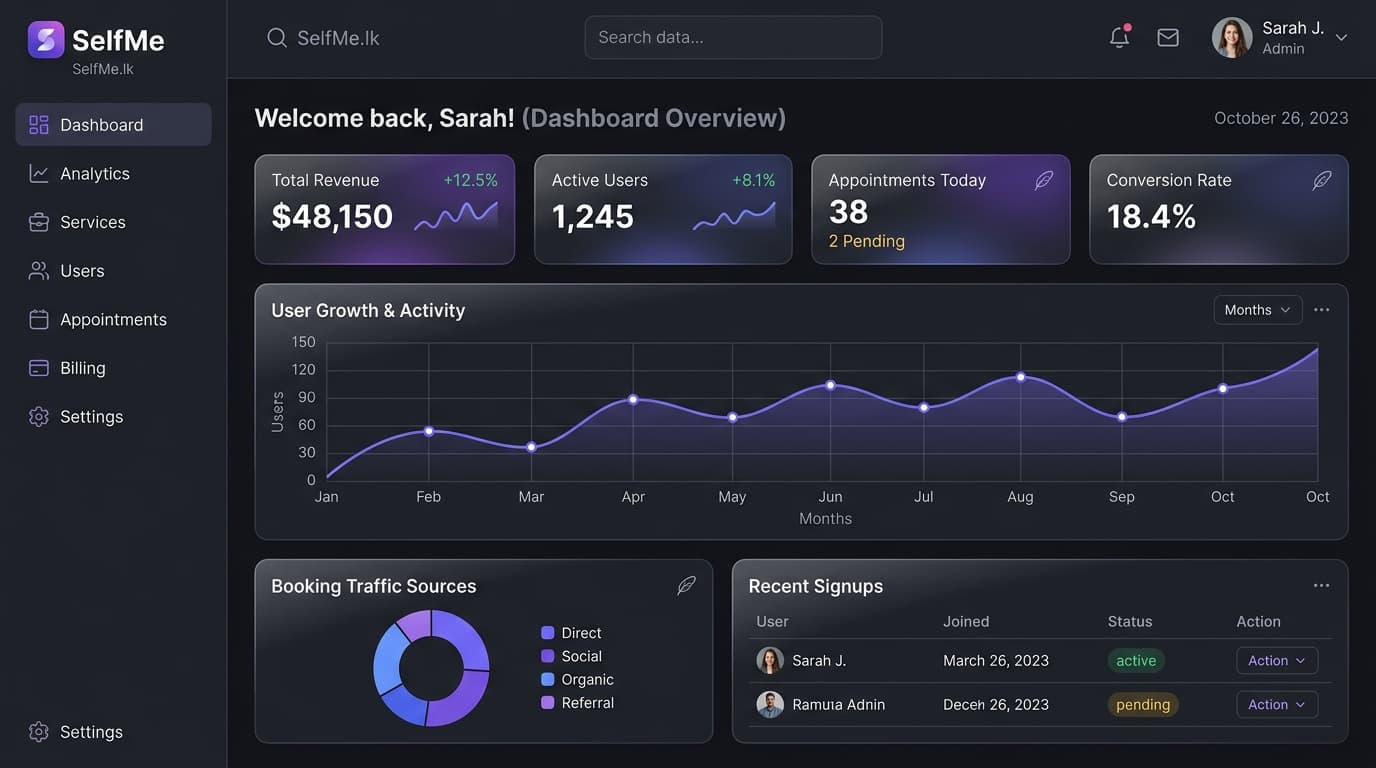Screen dimensions: 1376x768
Task: Click the sparkline on the Total Revenue card
Action: click(456, 217)
